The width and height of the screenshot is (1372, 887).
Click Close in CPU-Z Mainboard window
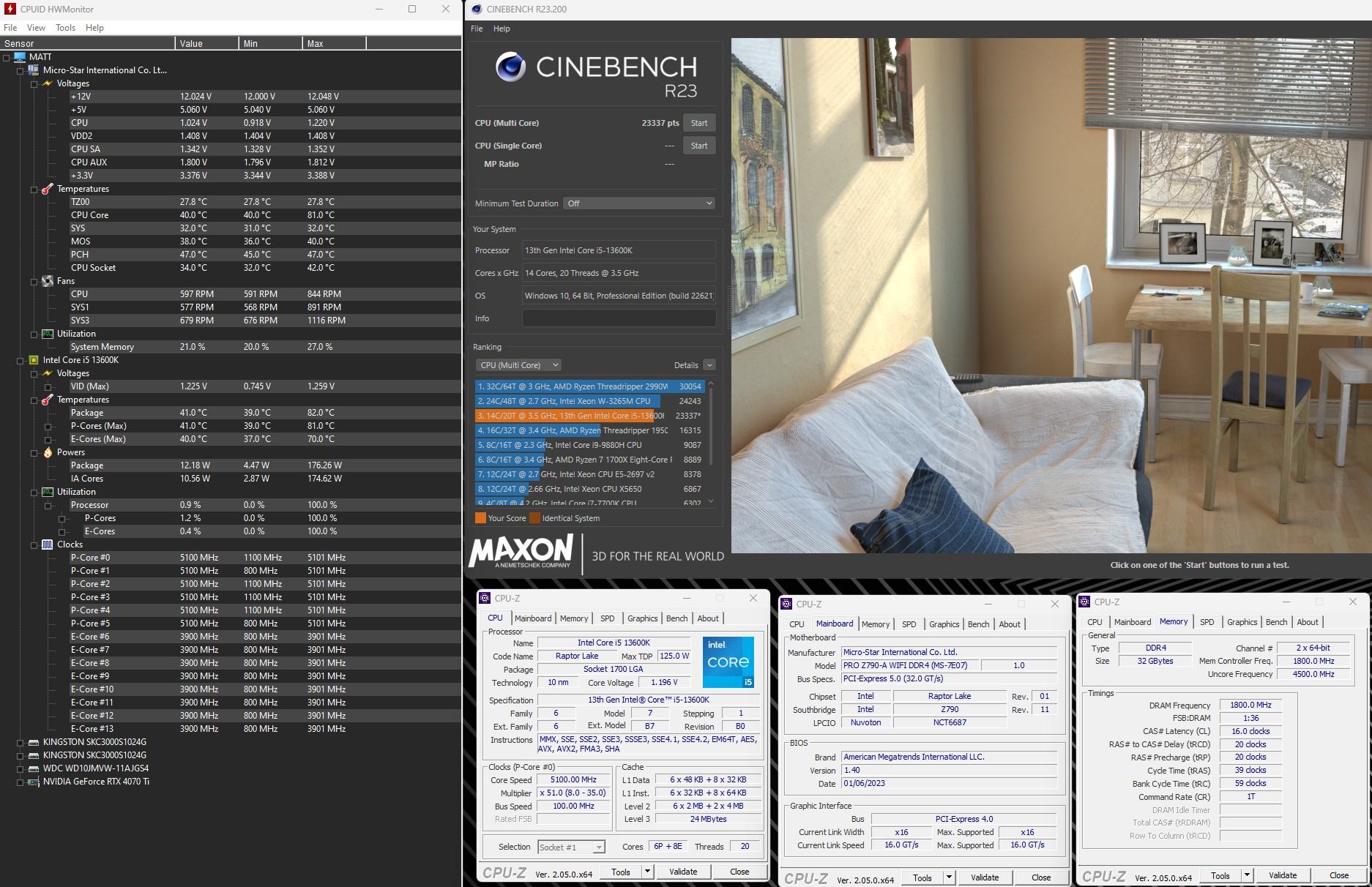(1041, 877)
